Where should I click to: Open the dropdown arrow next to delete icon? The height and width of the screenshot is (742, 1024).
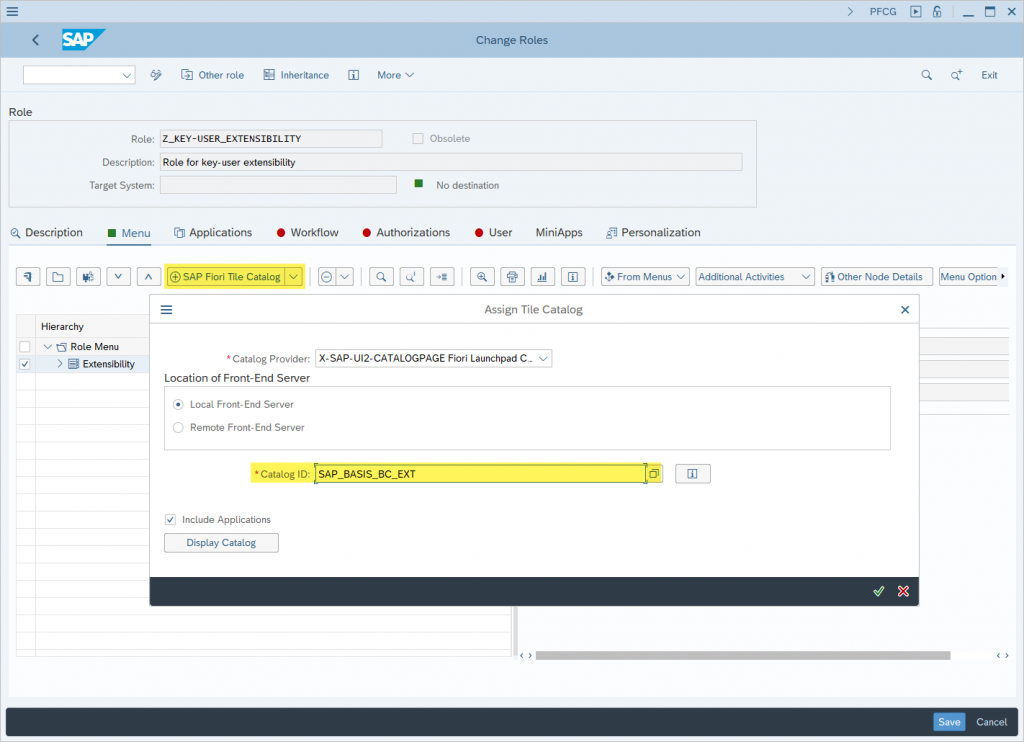tap(345, 277)
